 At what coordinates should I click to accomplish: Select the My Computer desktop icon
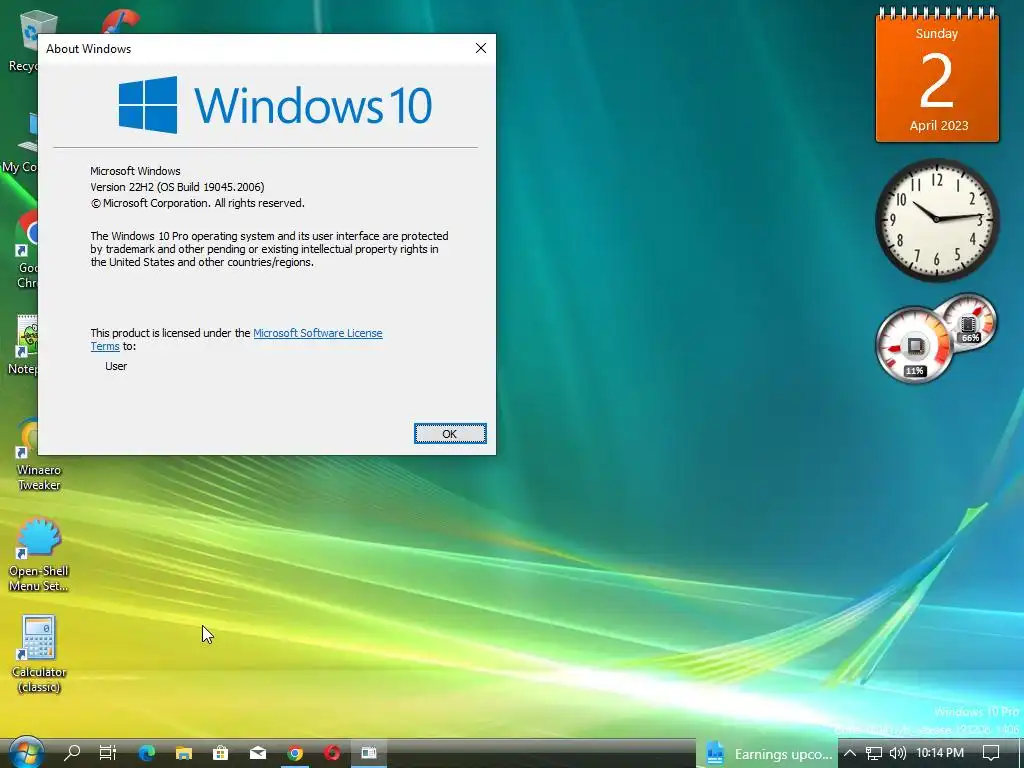[20, 144]
